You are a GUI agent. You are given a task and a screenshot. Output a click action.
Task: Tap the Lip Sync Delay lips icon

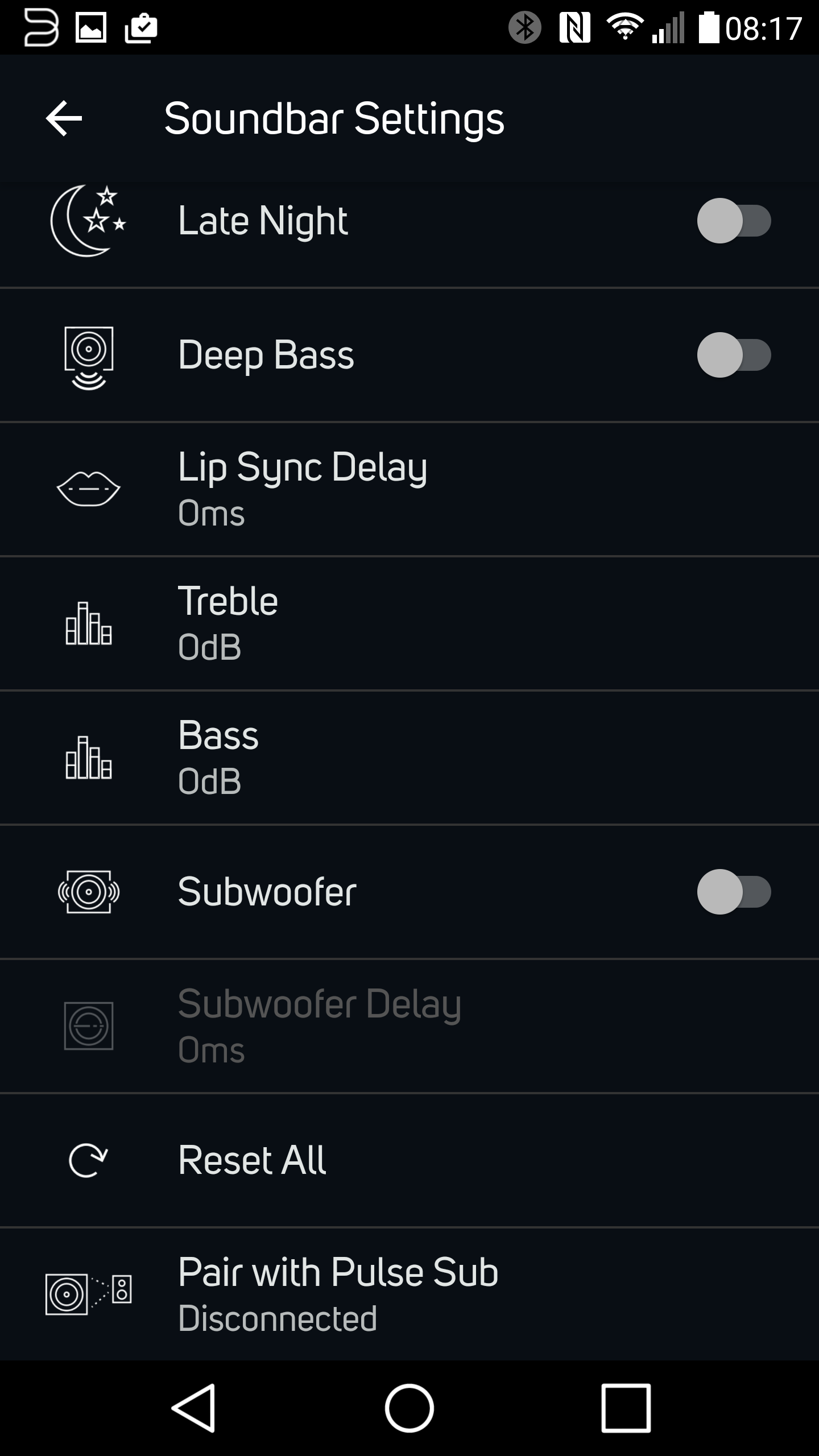[x=89, y=489]
